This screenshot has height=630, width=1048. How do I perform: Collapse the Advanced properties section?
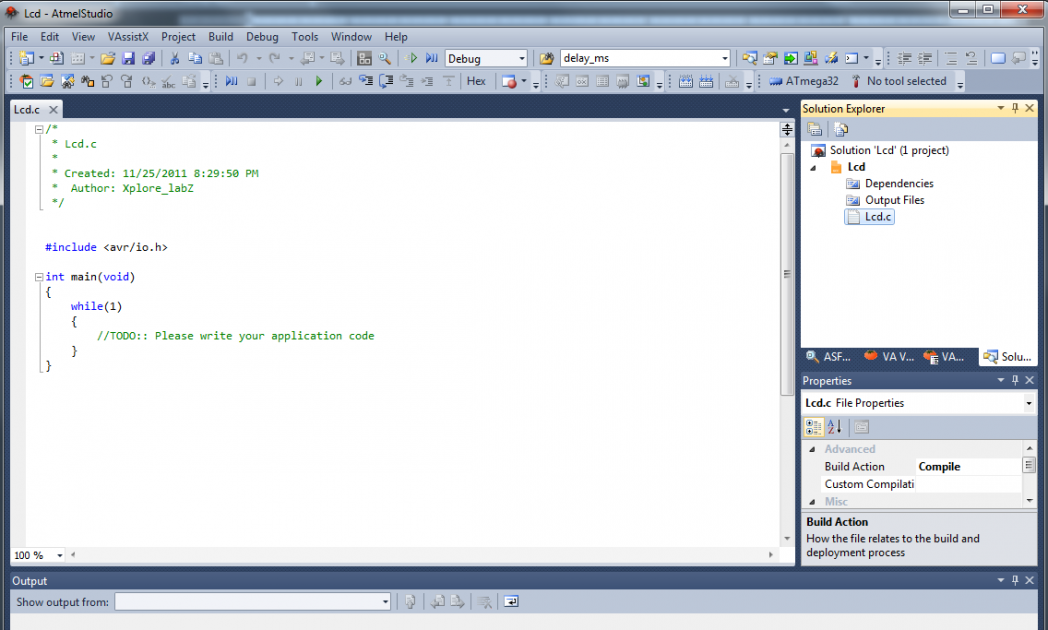click(812, 450)
